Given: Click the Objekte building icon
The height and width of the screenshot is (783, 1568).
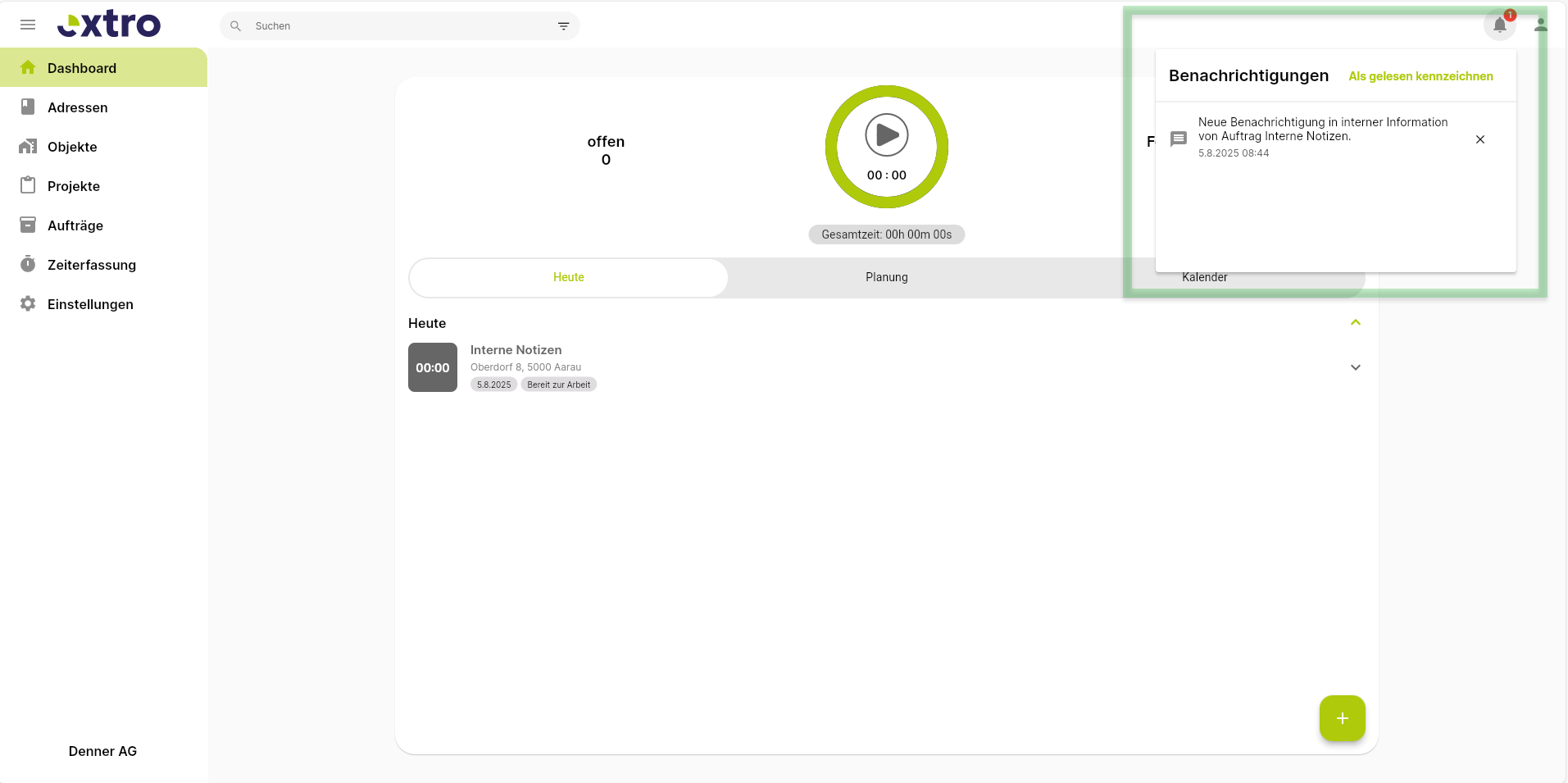Looking at the screenshot, I should pos(28,146).
